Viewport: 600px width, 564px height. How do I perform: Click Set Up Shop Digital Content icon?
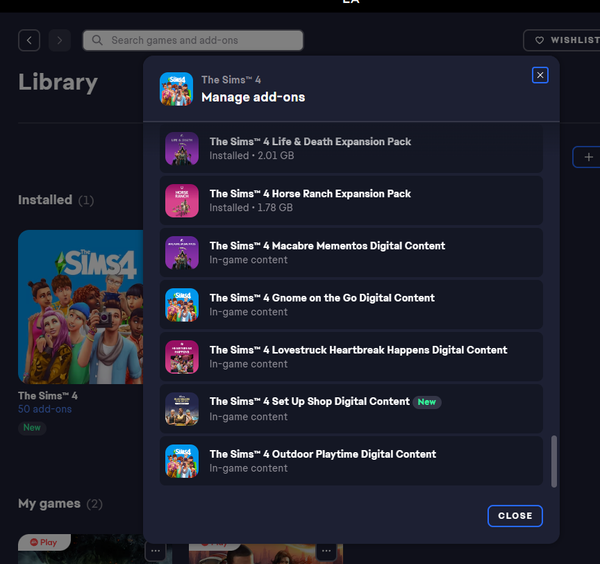tap(182, 409)
